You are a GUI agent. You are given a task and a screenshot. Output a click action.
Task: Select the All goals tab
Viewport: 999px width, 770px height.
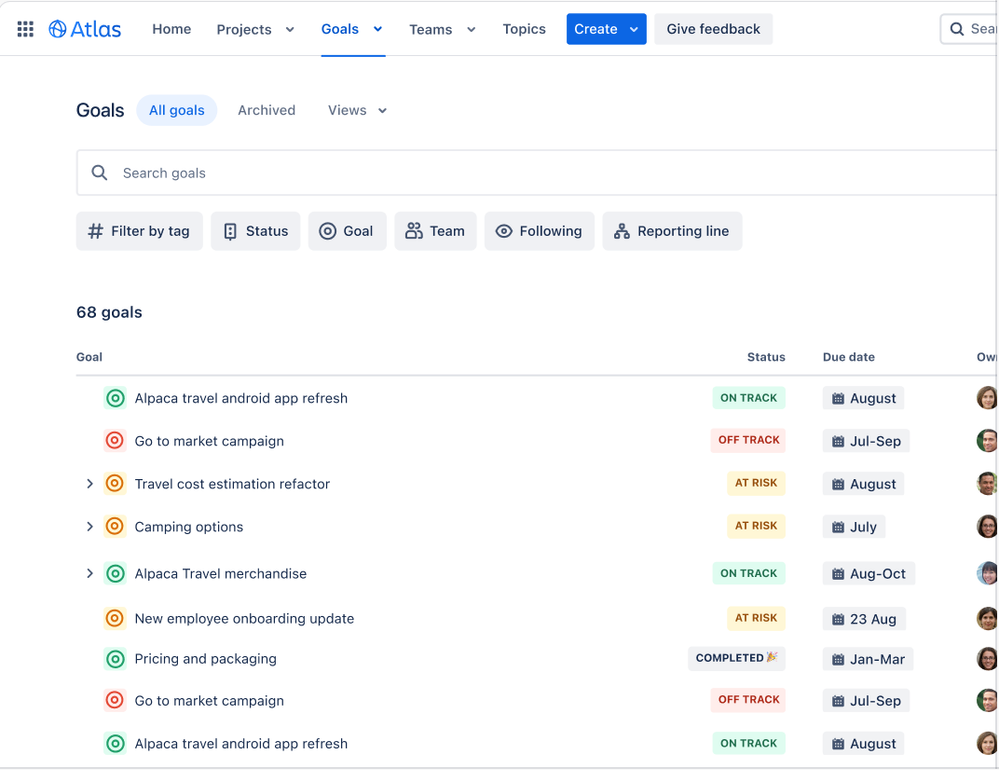click(x=176, y=110)
